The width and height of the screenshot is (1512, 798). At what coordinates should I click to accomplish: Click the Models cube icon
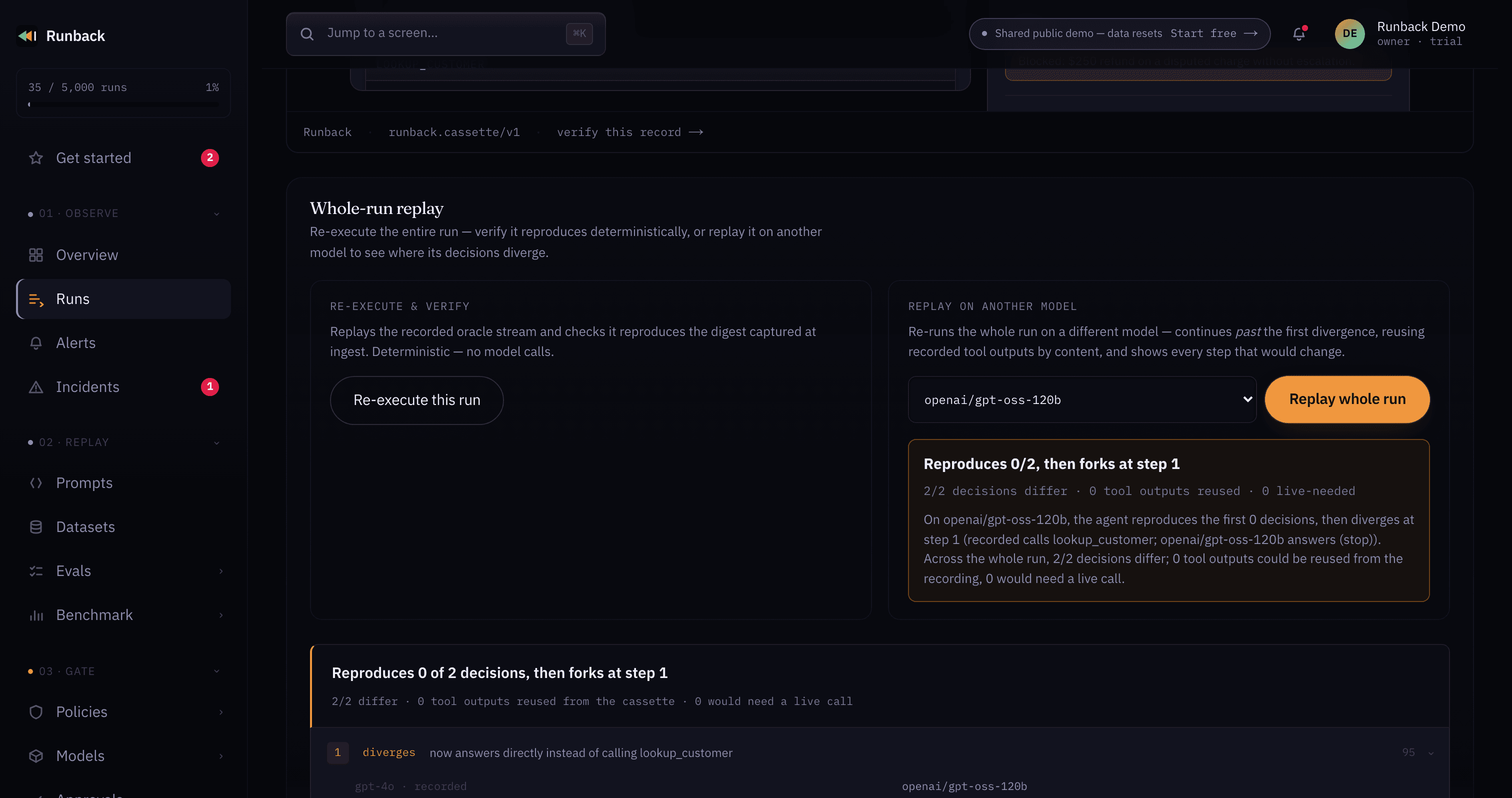[x=36, y=756]
